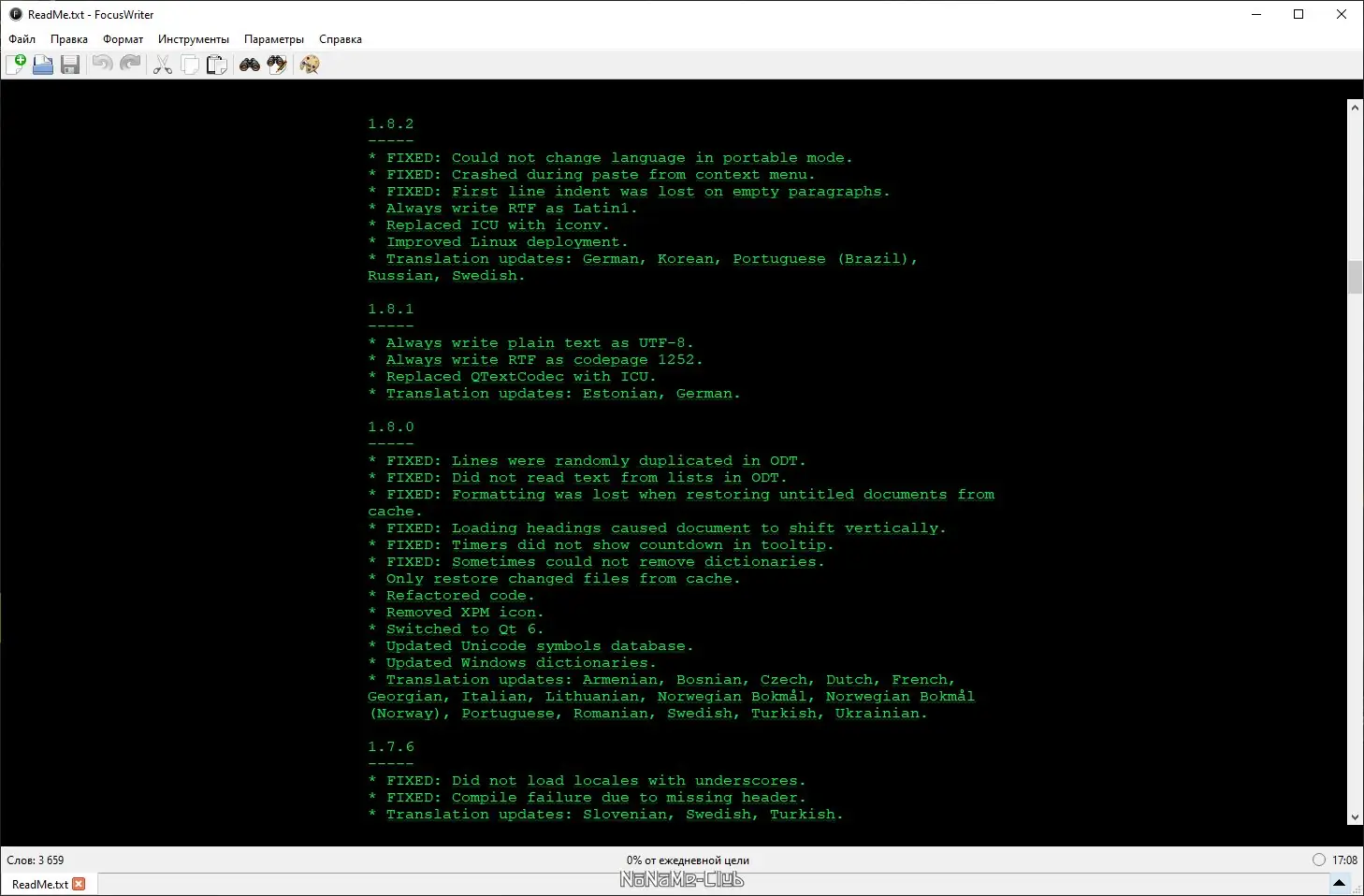This screenshot has height=896, width=1364.
Task: Click line 'Only restore changed files from cache'
Action: pos(555,579)
